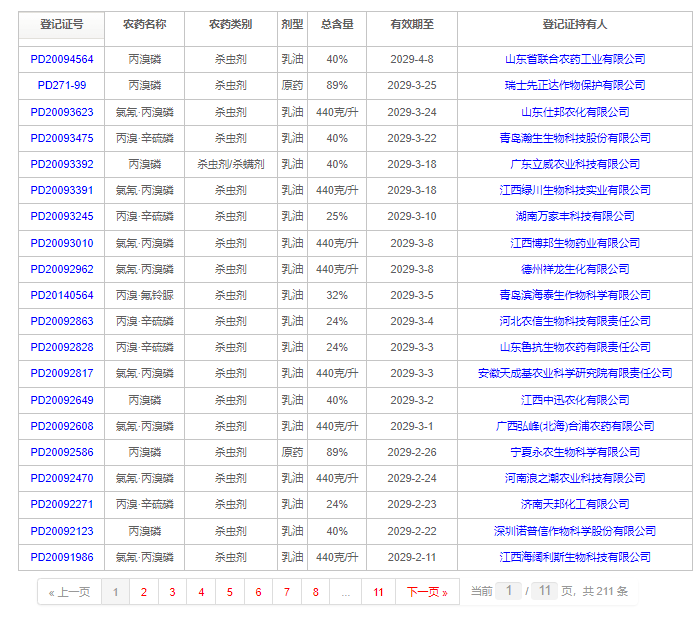The height and width of the screenshot is (620, 694).
Task: Open holder 德州祥龙生化有限公司
Action: (575, 269)
